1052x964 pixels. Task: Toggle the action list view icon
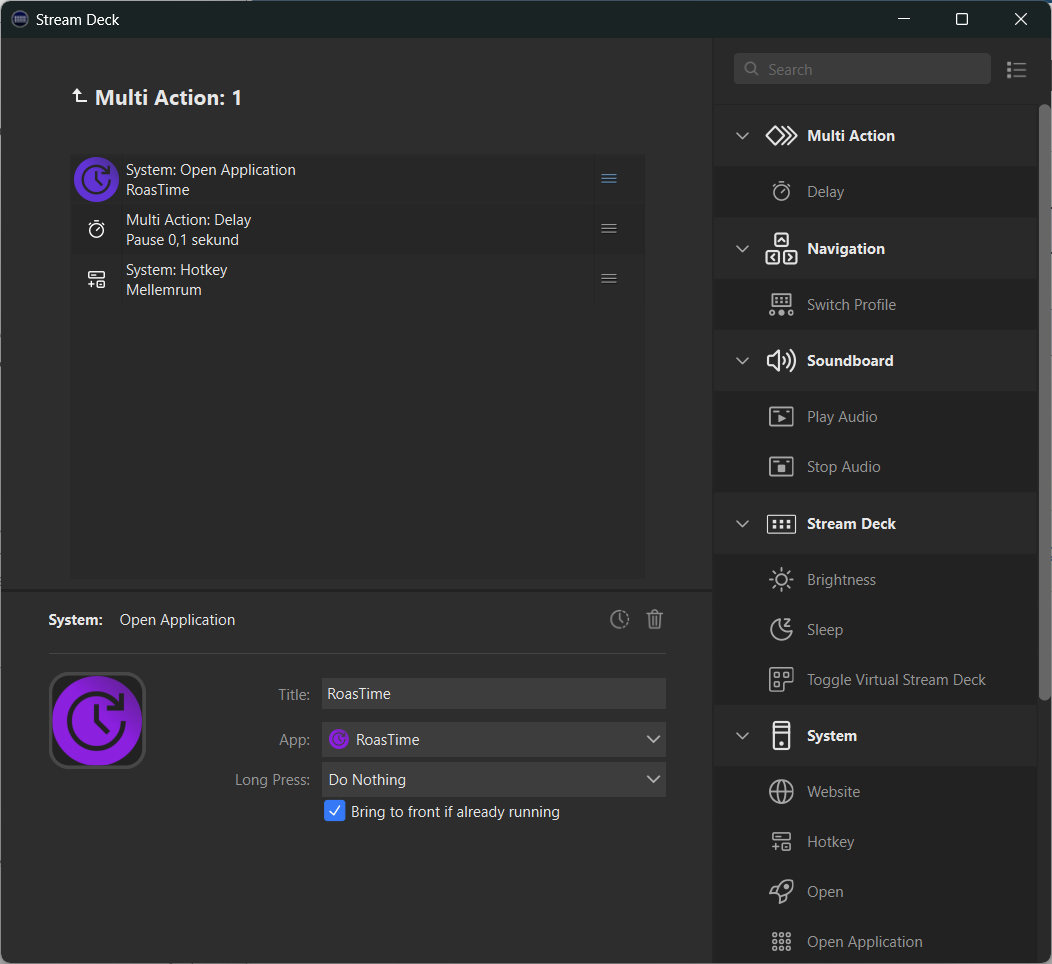point(1016,70)
